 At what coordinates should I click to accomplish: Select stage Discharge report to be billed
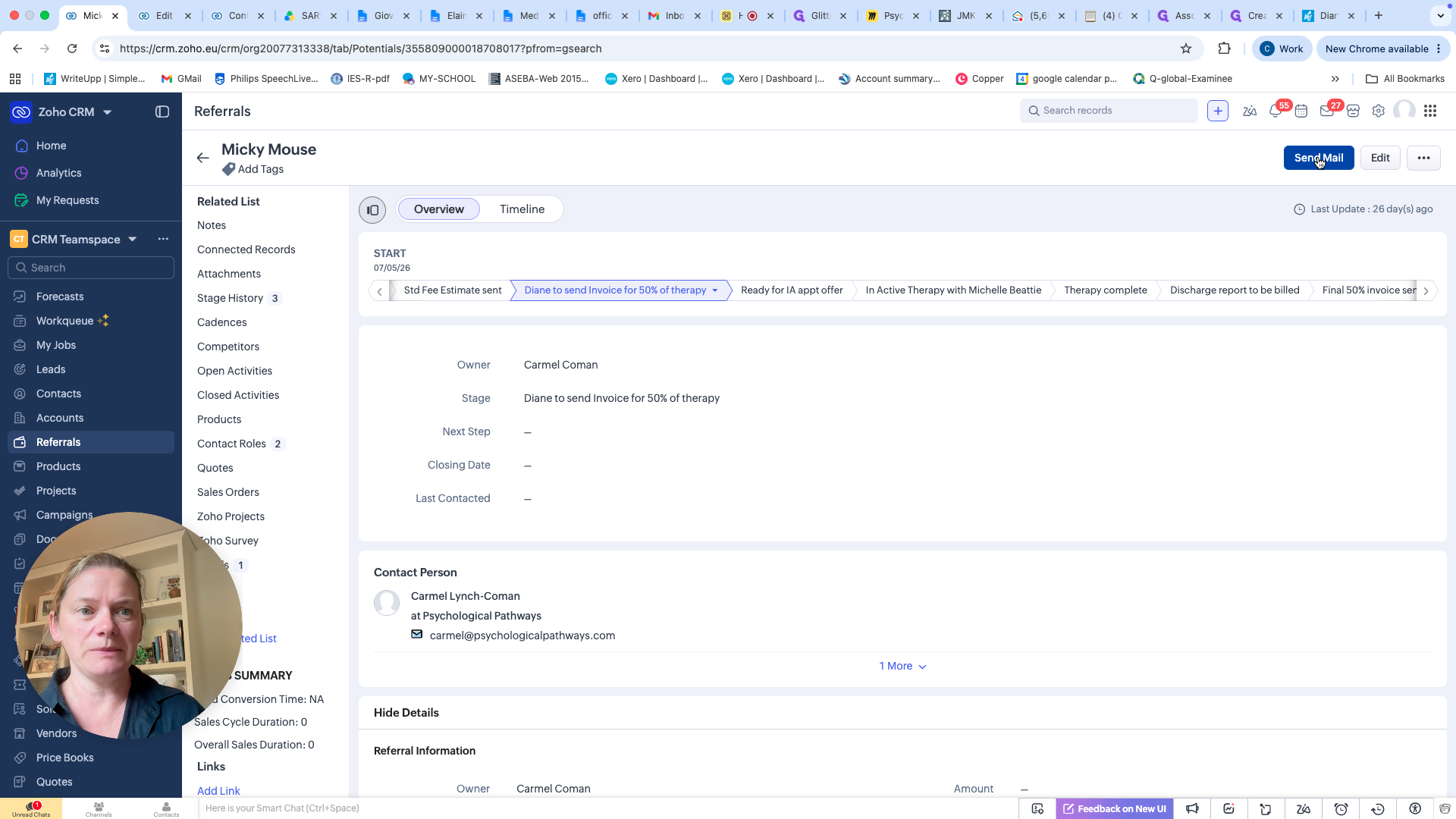point(1235,290)
